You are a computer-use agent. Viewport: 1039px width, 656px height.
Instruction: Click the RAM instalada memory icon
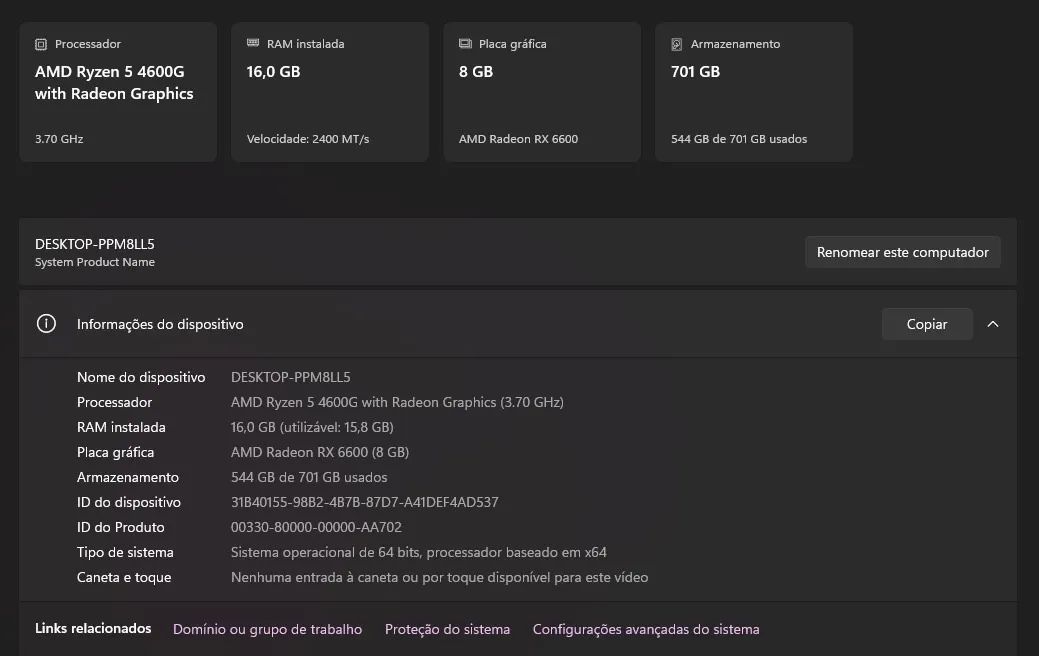[253, 43]
